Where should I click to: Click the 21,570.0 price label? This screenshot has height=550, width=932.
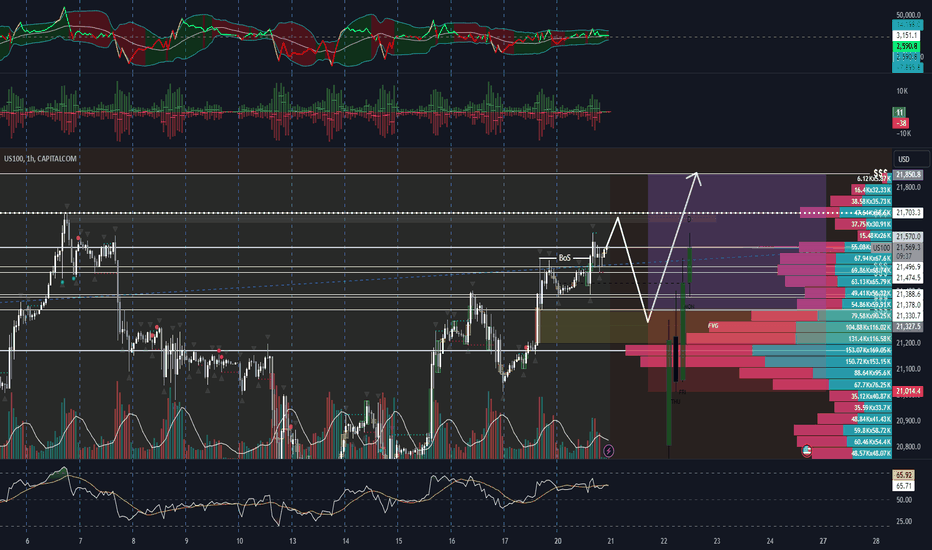pyautogui.click(x=908, y=237)
